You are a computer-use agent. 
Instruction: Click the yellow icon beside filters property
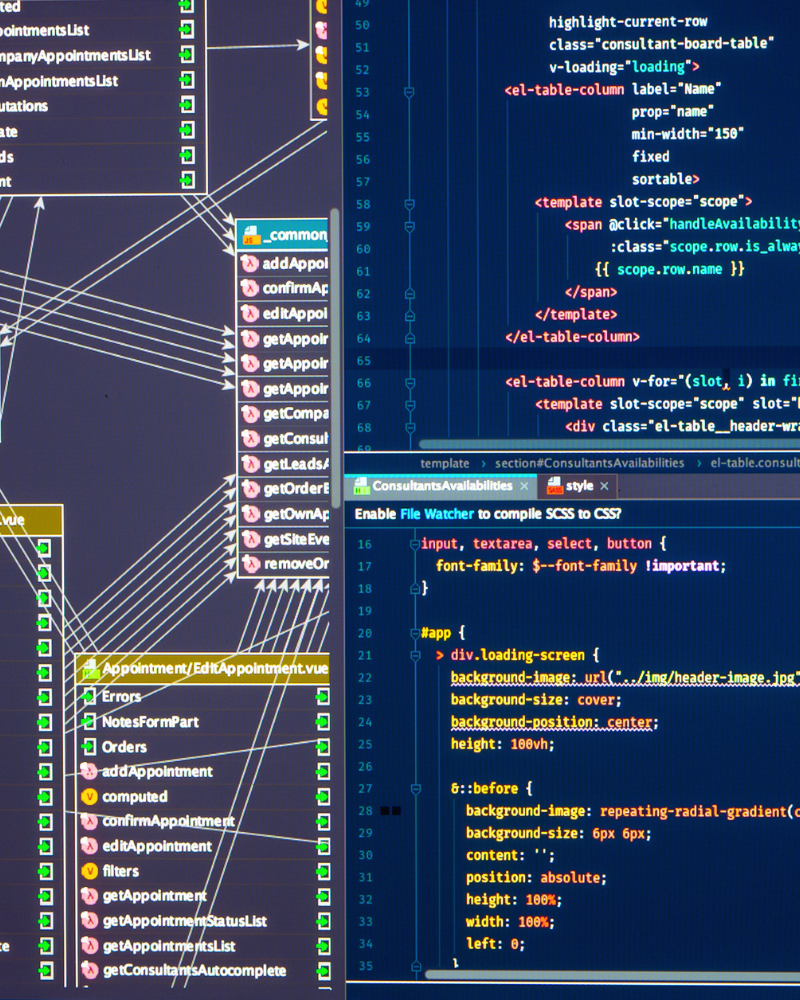(x=89, y=871)
